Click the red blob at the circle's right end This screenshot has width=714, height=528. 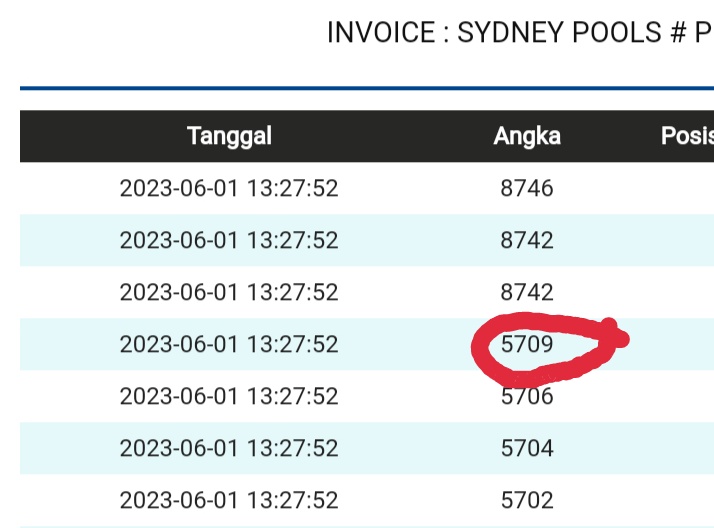617,337
